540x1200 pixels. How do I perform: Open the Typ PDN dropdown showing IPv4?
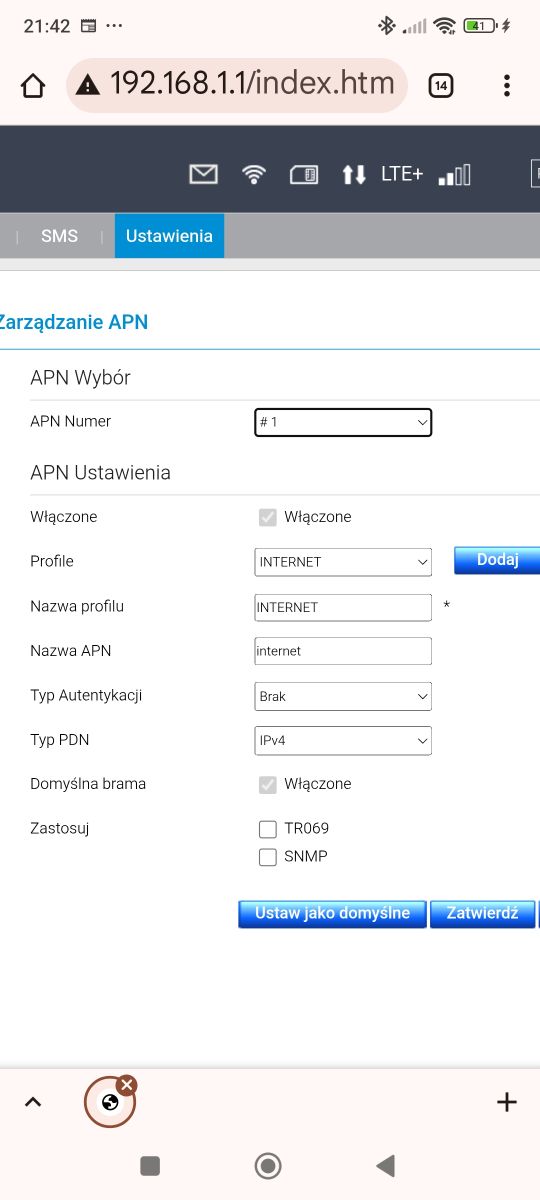(x=343, y=741)
